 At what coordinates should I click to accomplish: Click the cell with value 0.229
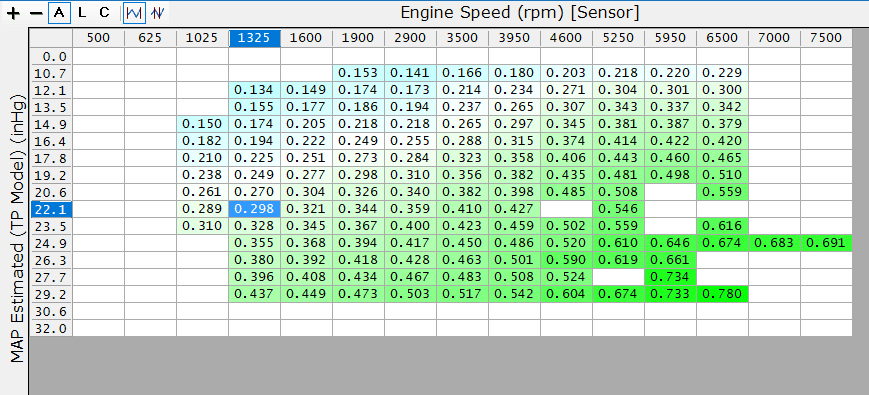723,73
